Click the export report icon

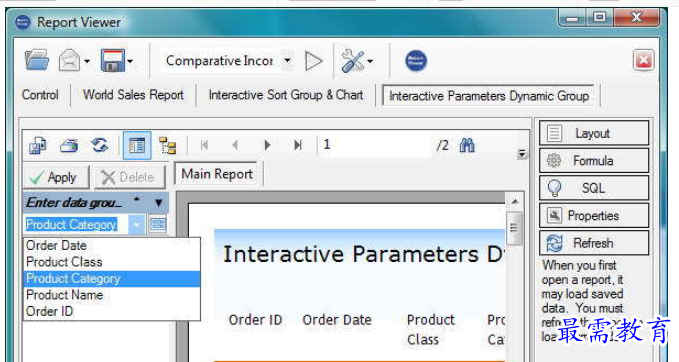(x=38, y=145)
